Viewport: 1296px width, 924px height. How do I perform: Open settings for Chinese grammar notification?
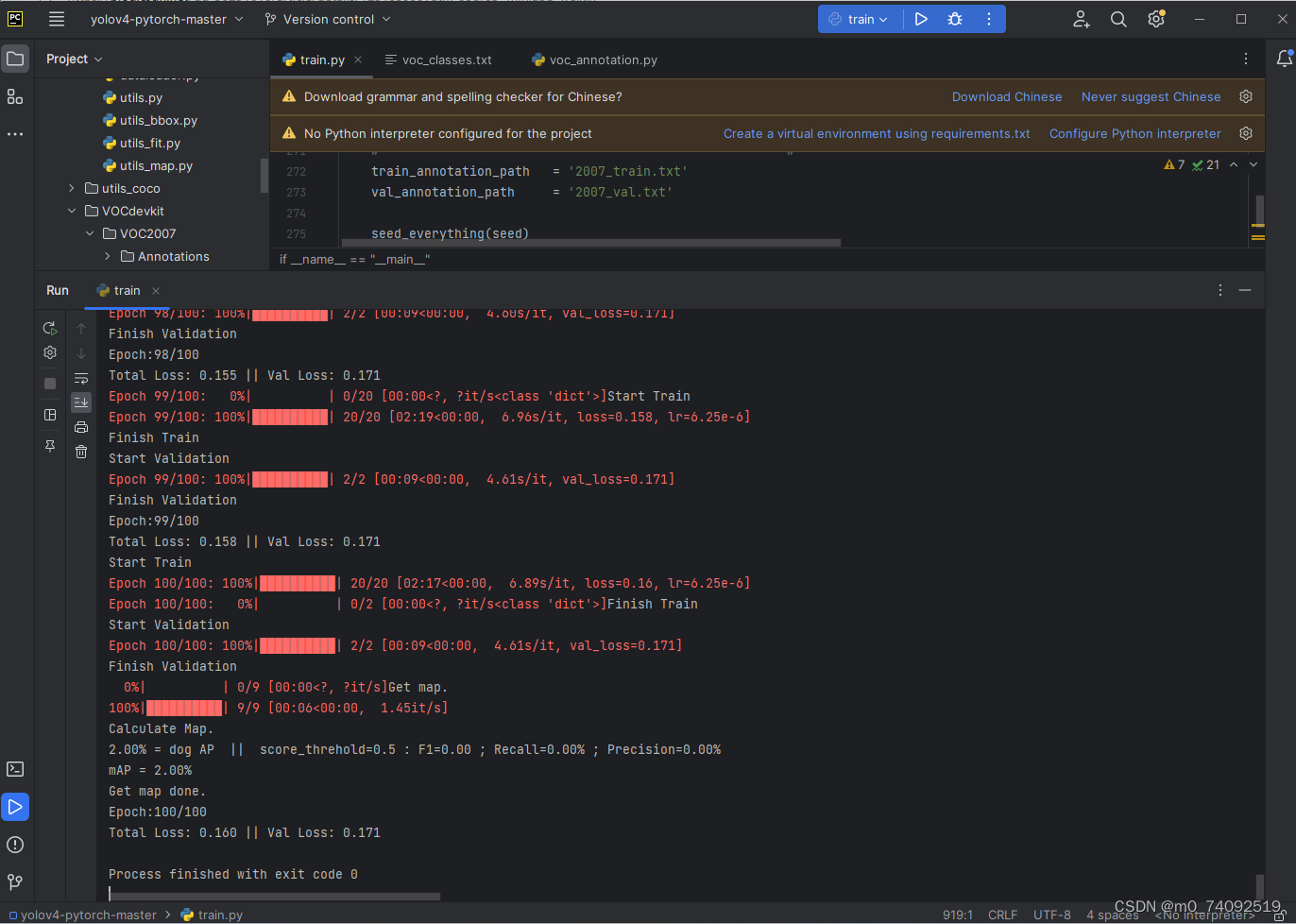pyautogui.click(x=1246, y=96)
